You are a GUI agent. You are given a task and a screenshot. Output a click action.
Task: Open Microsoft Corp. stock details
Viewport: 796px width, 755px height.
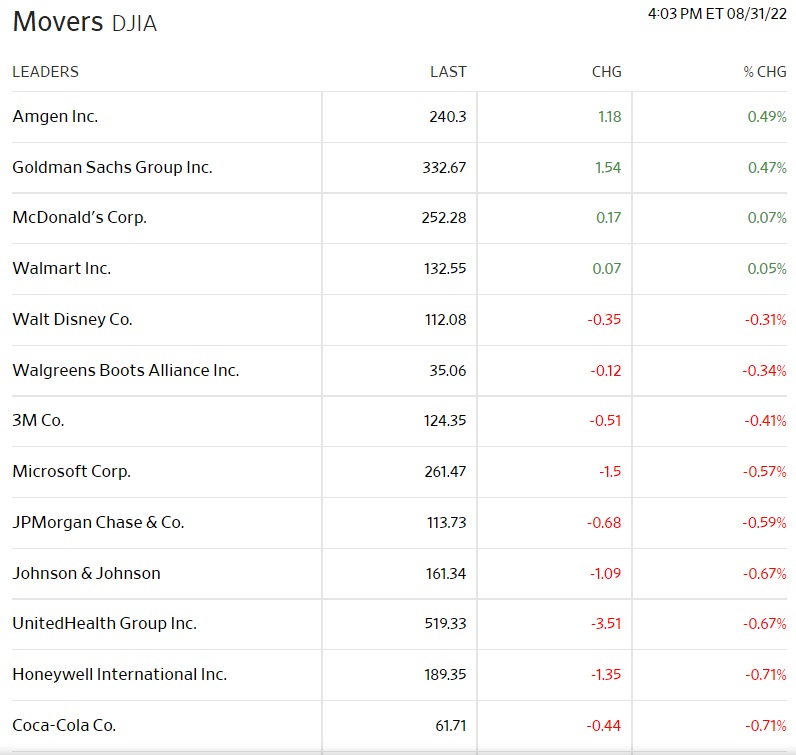pyautogui.click(x=72, y=471)
